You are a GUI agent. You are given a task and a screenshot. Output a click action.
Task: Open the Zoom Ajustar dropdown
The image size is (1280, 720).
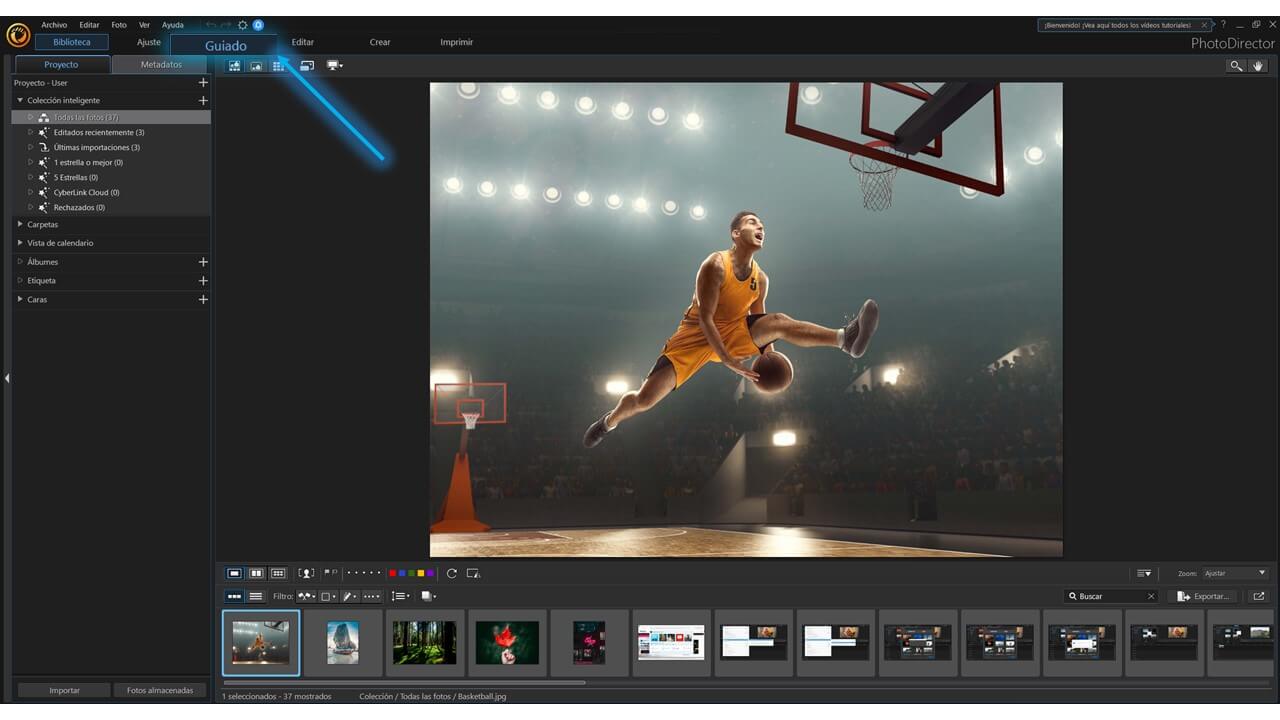(x=1235, y=573)
